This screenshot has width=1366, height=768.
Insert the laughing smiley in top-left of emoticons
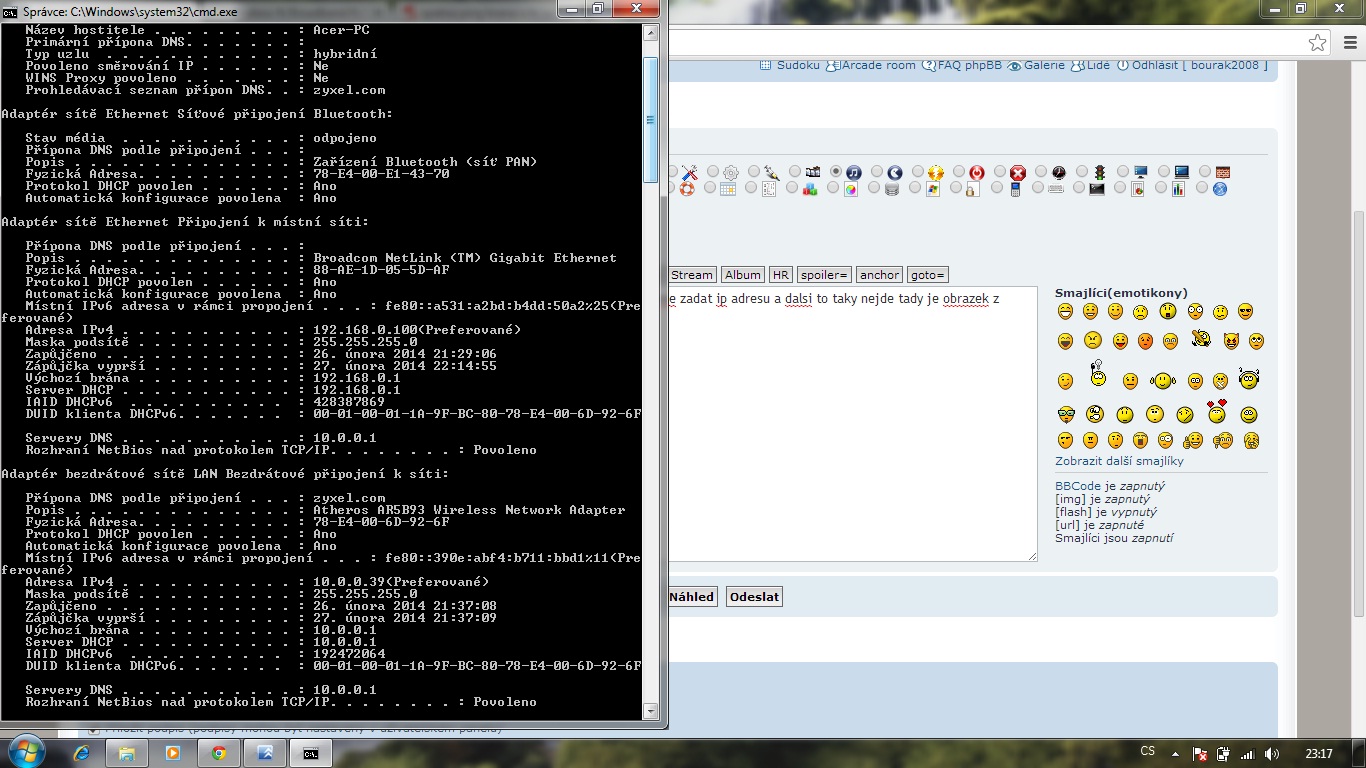tap(1065, 312)
